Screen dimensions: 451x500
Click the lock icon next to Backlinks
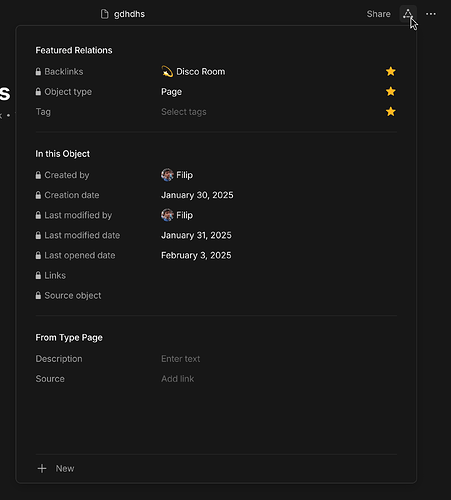(38, 71)
